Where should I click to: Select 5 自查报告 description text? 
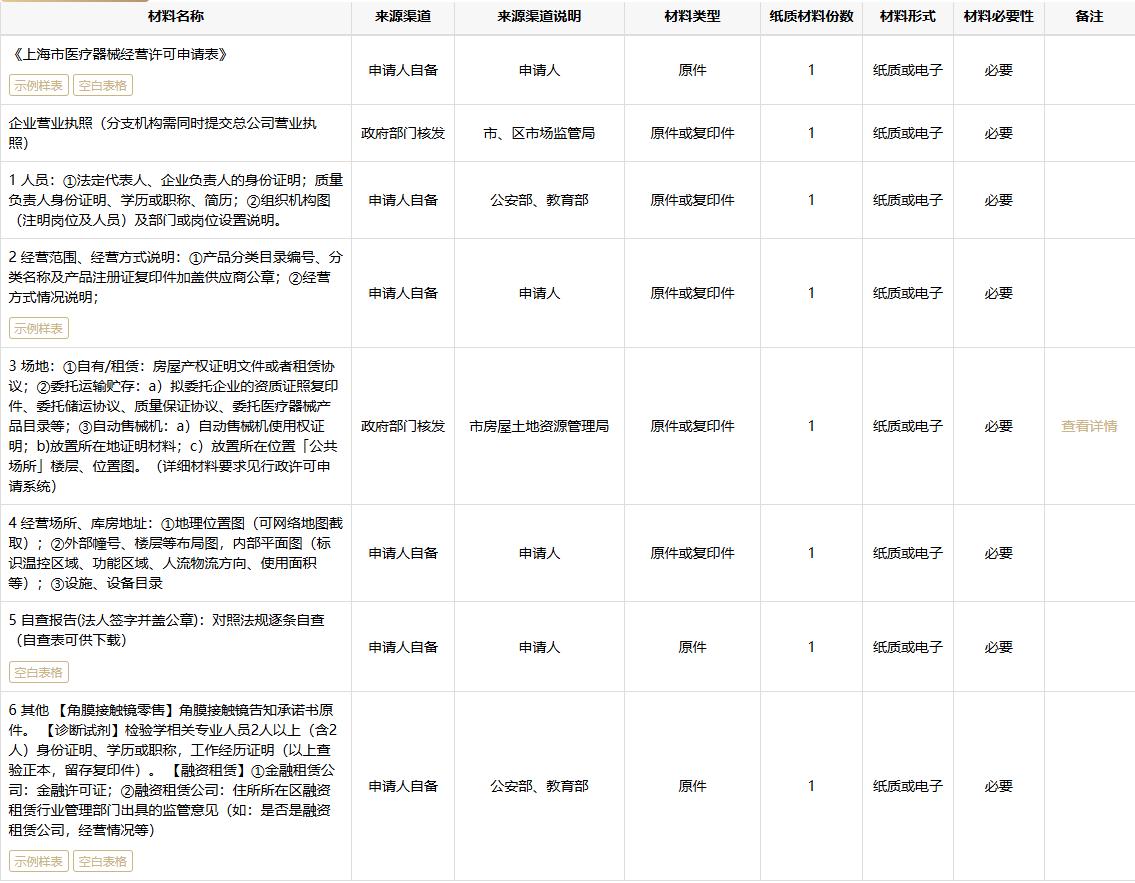point(166,630)
